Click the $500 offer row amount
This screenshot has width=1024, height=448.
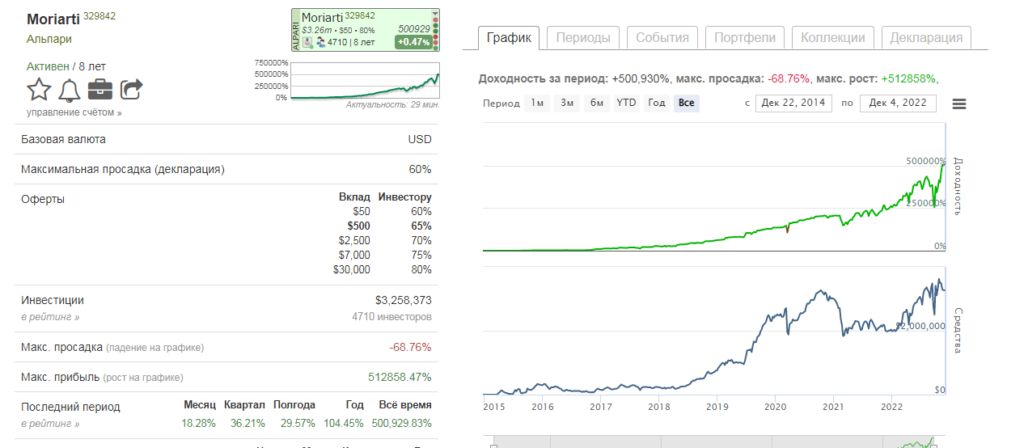(x=359, y=226)
